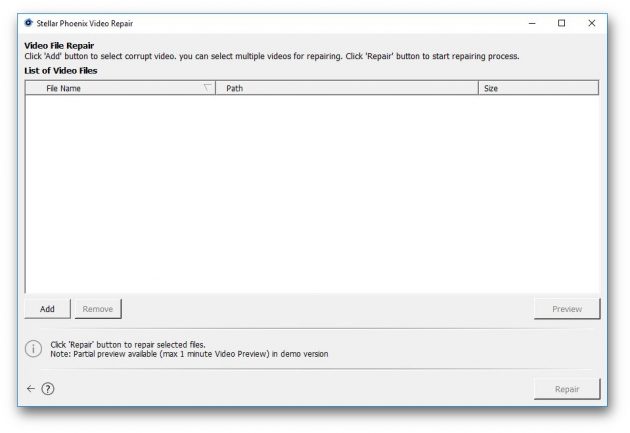The width and height of the screenshot is (630, 433).
Task: Maximize the Stellar Phoenix Video Repair window
Action: click(x=562, y=23)
